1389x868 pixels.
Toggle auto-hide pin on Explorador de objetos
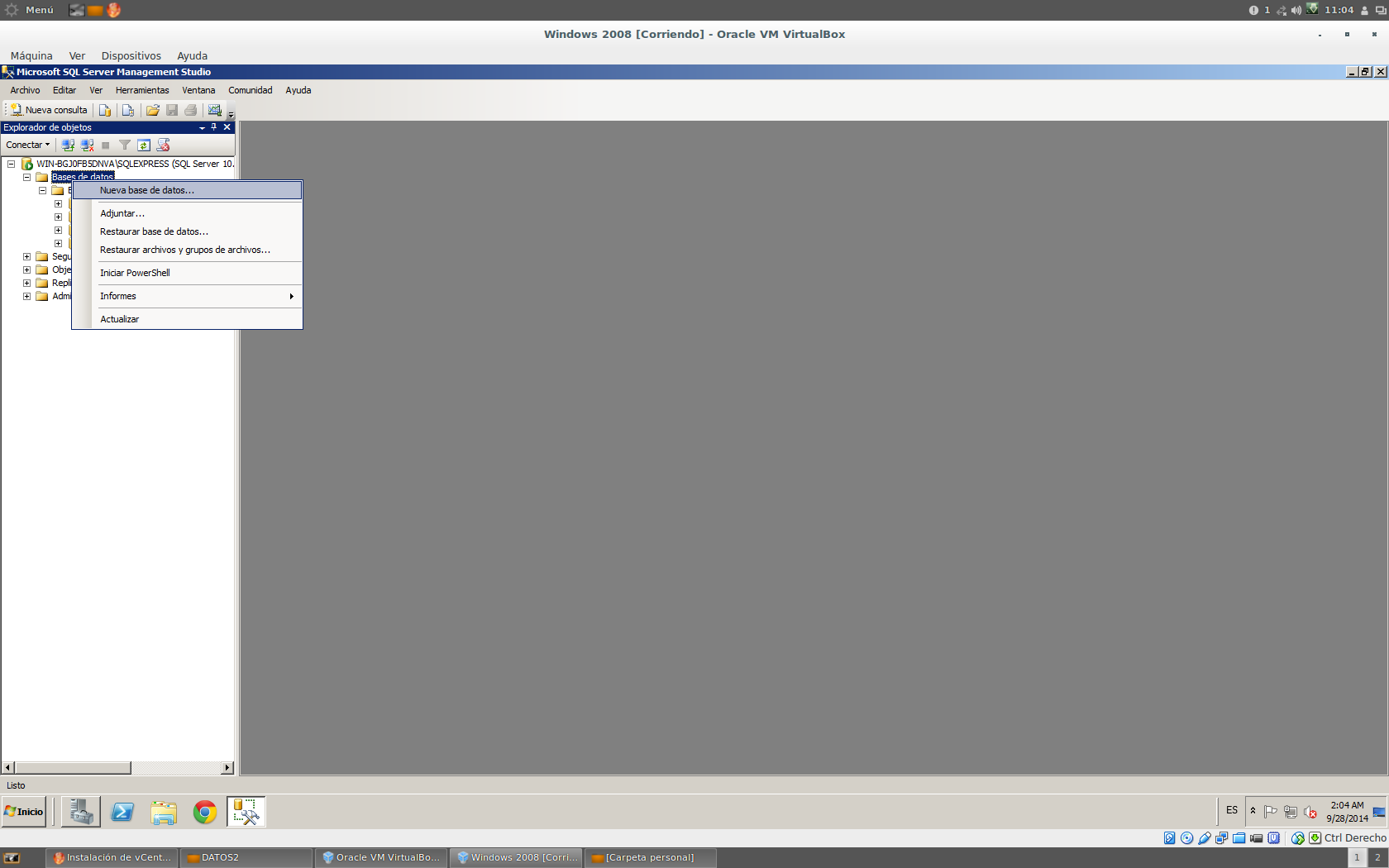tap(213, 127)
